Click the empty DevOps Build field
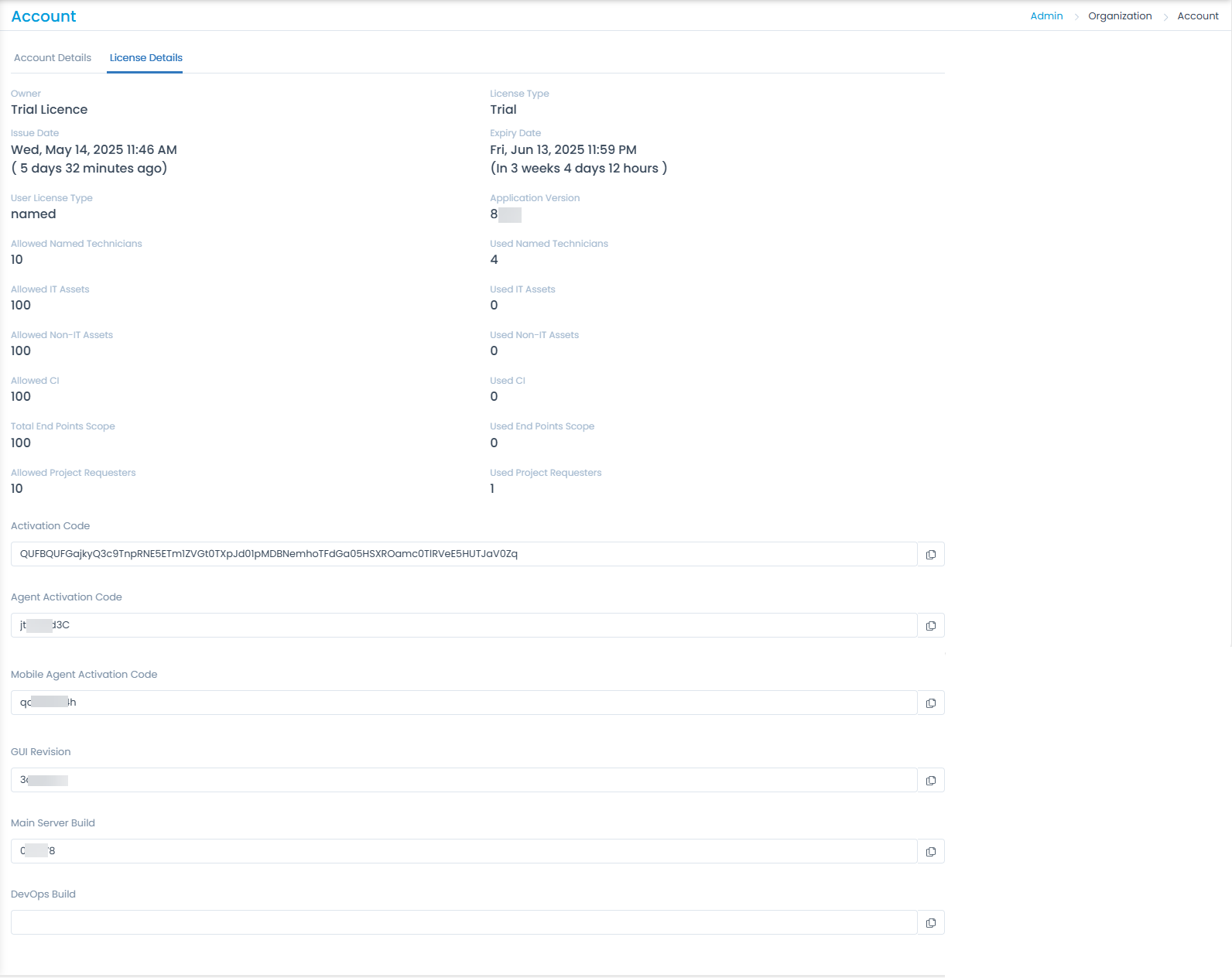This screenshot has width=1232, height=978. (x=464, y=922)
